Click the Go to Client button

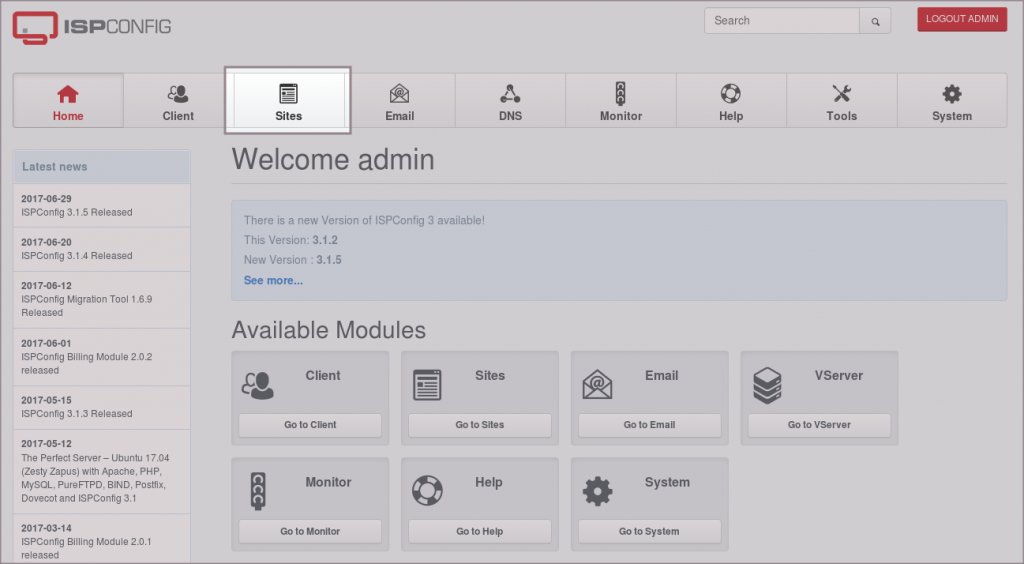[310, 425]
